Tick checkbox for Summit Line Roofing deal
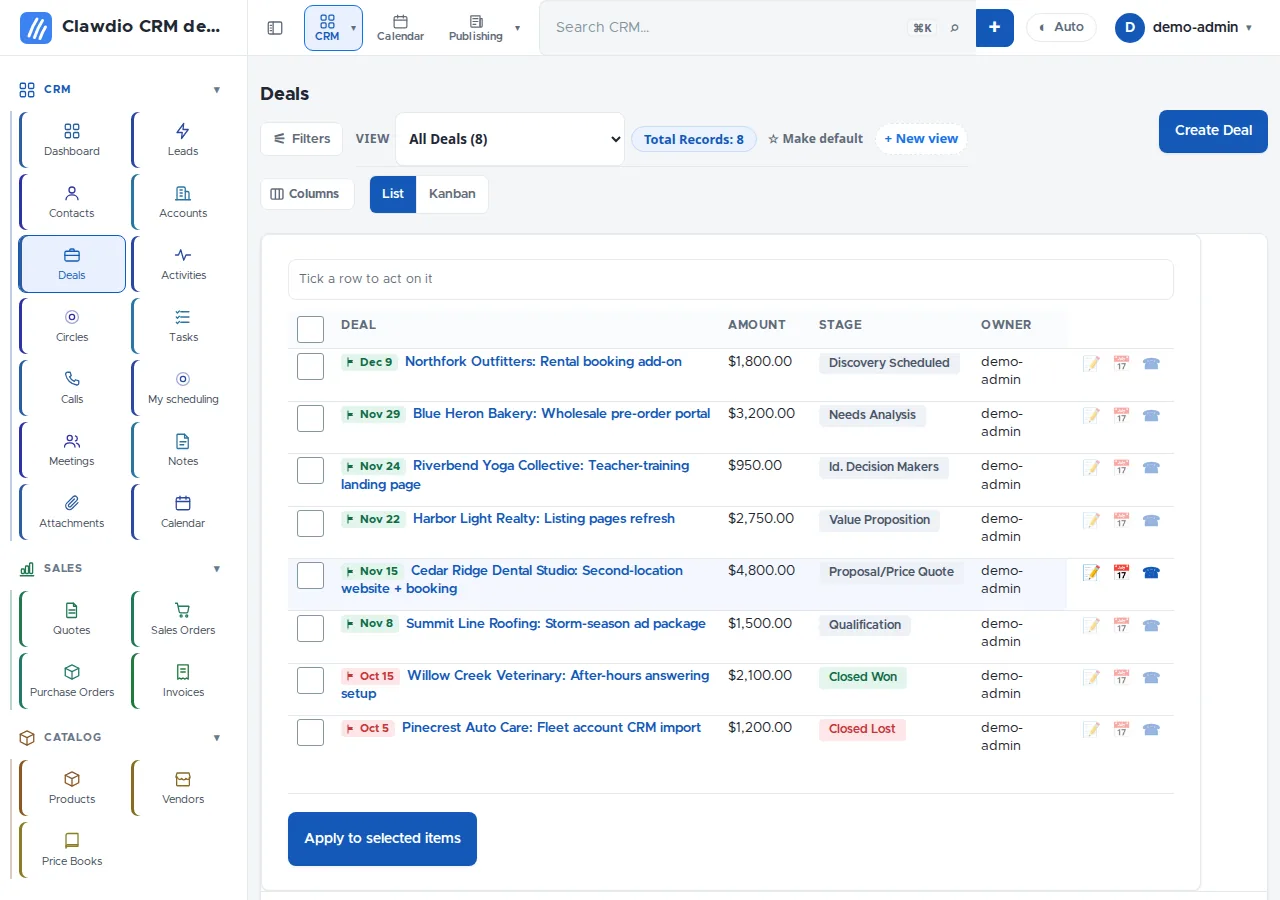The height and width of the screenshot is (900, 1280). click(x=310, y=628)
